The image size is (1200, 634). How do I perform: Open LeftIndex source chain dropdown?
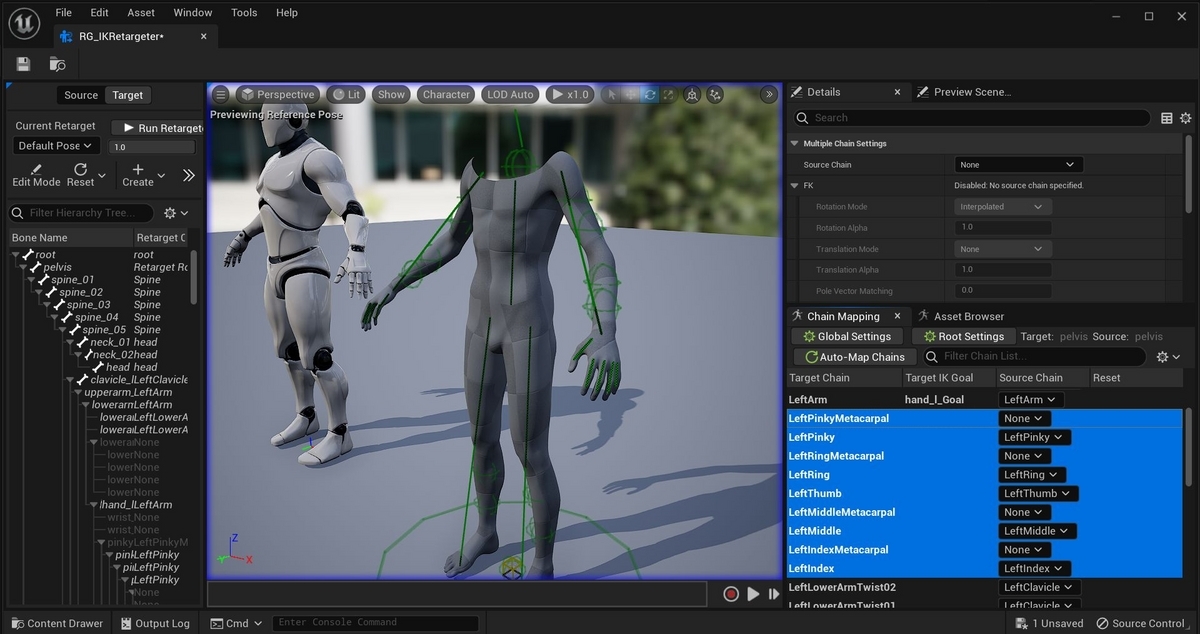coord(1033,568)
